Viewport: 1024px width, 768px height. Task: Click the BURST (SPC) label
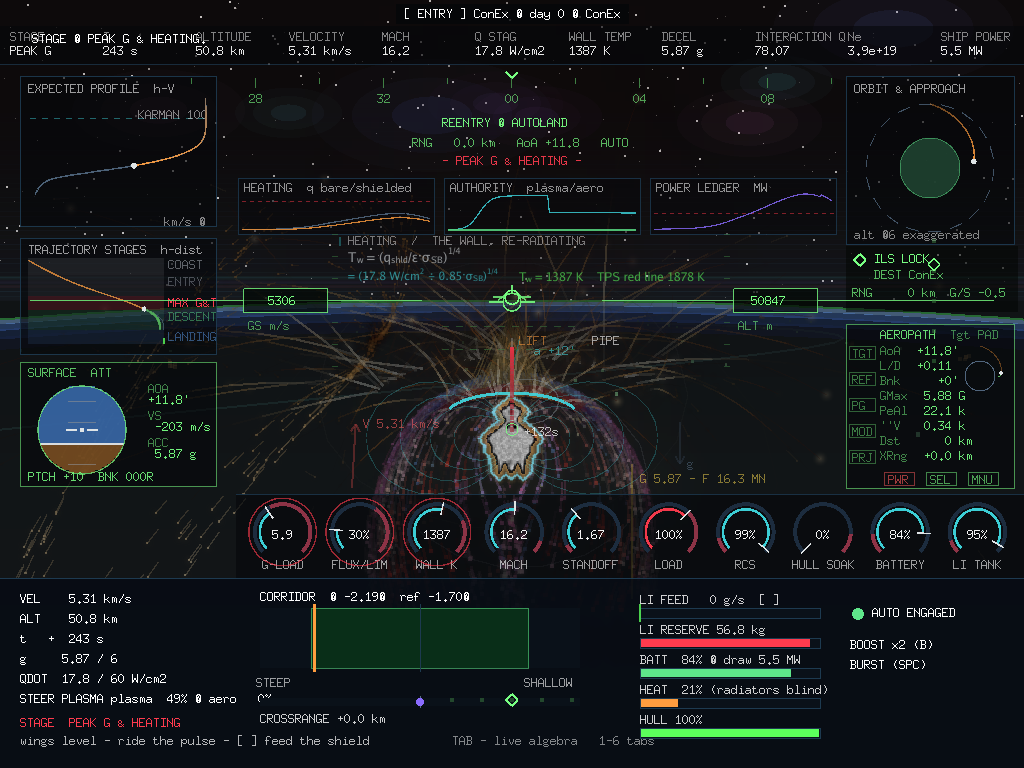(x=888, y=665)
